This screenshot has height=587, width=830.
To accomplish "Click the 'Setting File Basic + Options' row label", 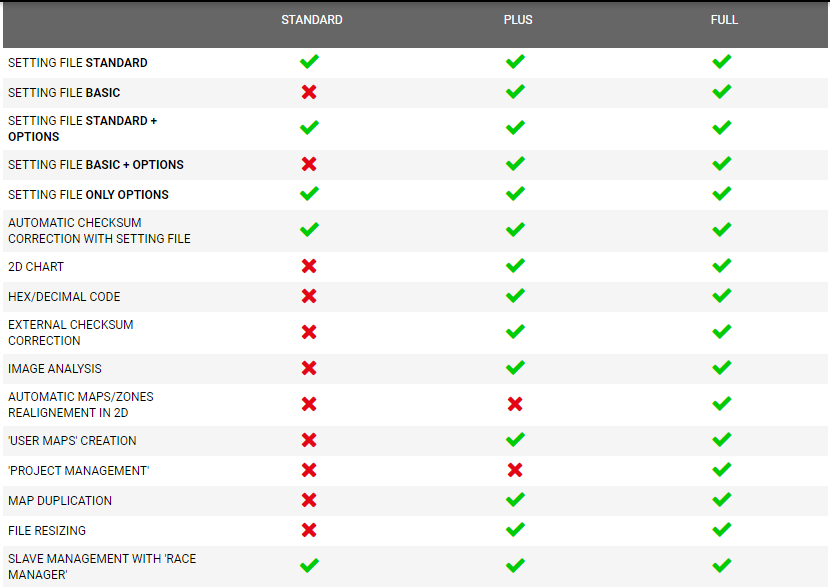I will pyautogui.click(x=96, y=164).
